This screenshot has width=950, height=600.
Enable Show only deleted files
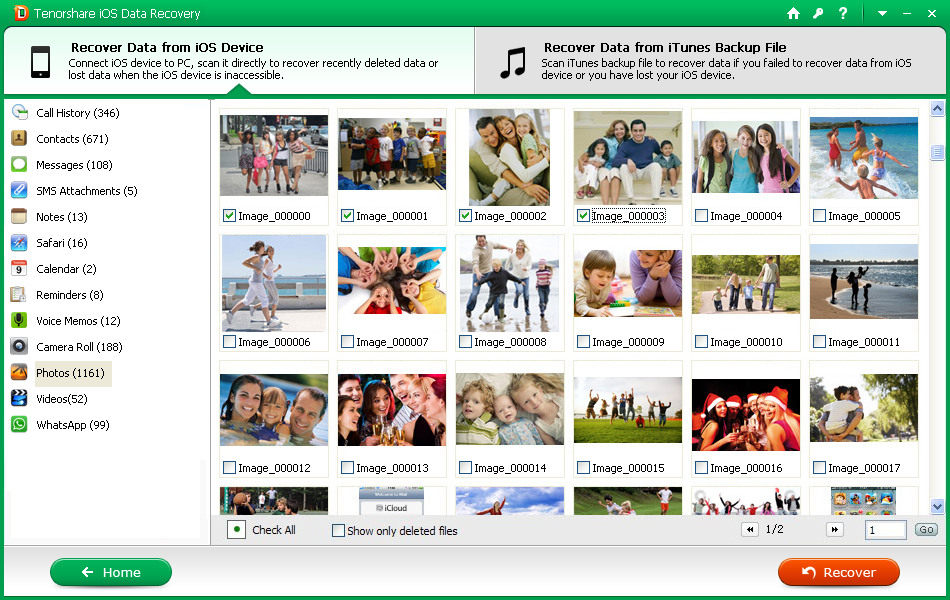[x=338, y=530]
